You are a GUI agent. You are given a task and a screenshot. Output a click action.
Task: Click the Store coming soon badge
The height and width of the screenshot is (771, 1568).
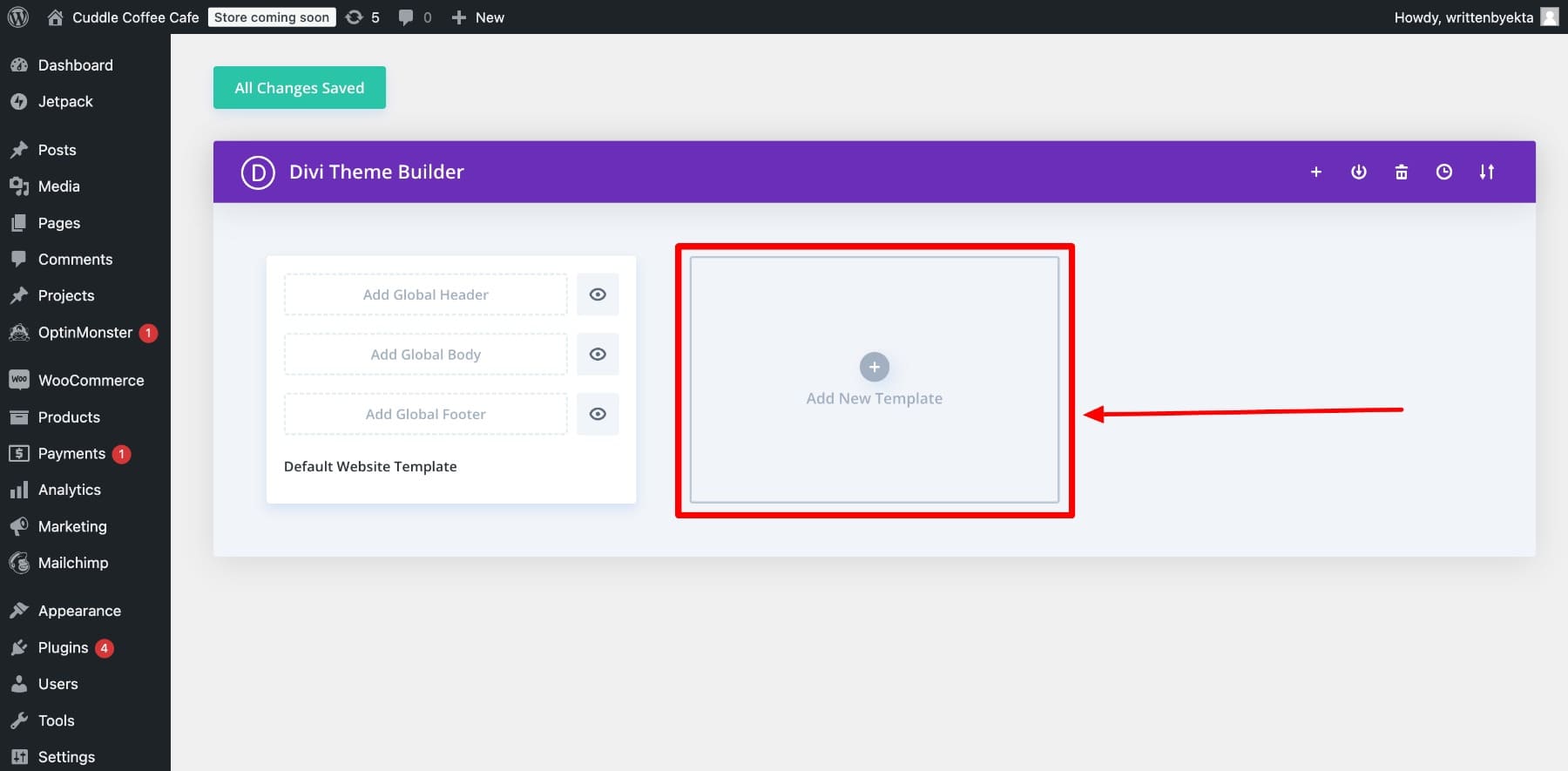pyautogui.click(x=272, y=17)
